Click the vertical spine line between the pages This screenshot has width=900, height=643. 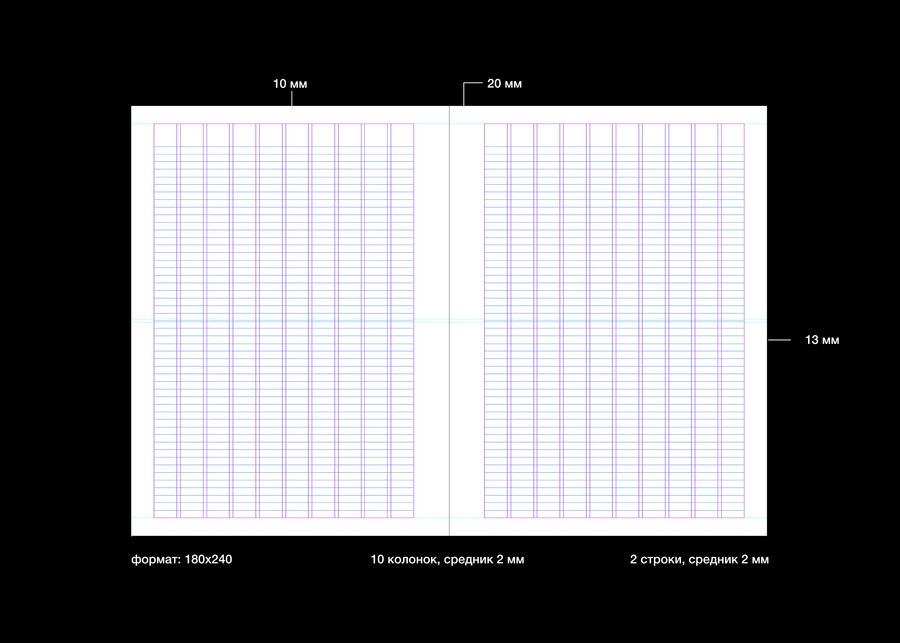449,321
